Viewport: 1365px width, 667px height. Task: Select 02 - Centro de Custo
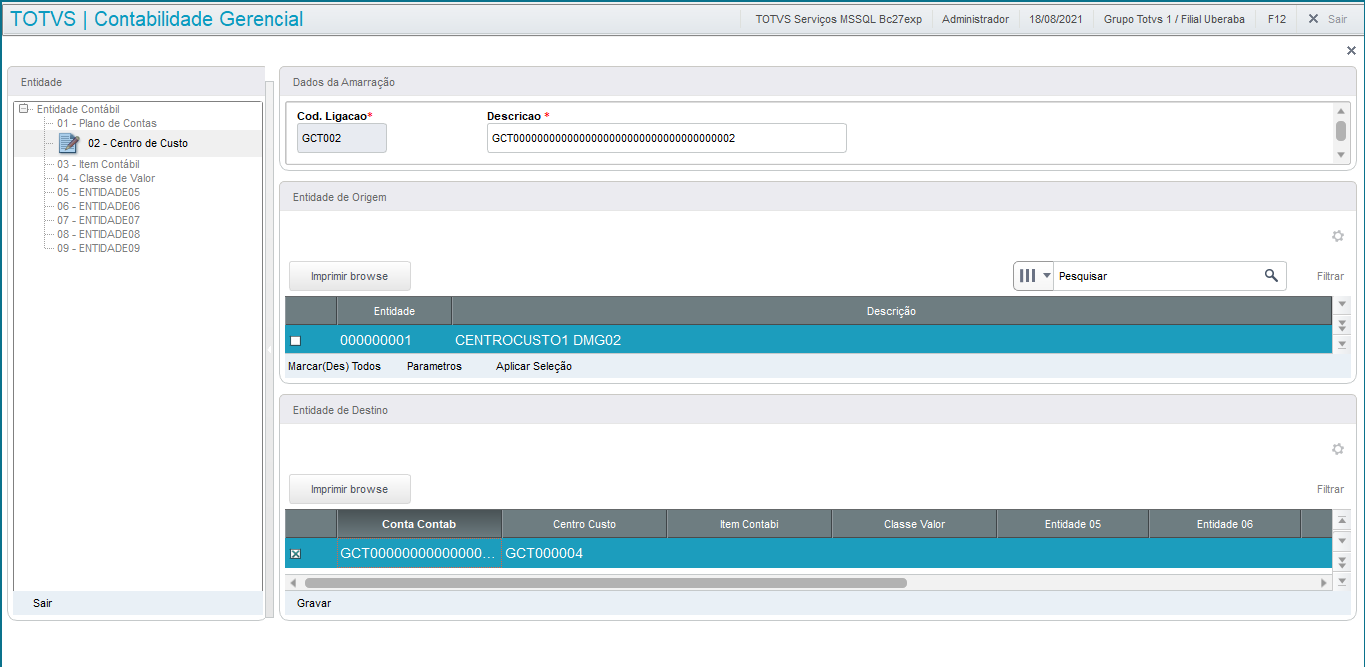pyautogui.click(x=138, y=143)
